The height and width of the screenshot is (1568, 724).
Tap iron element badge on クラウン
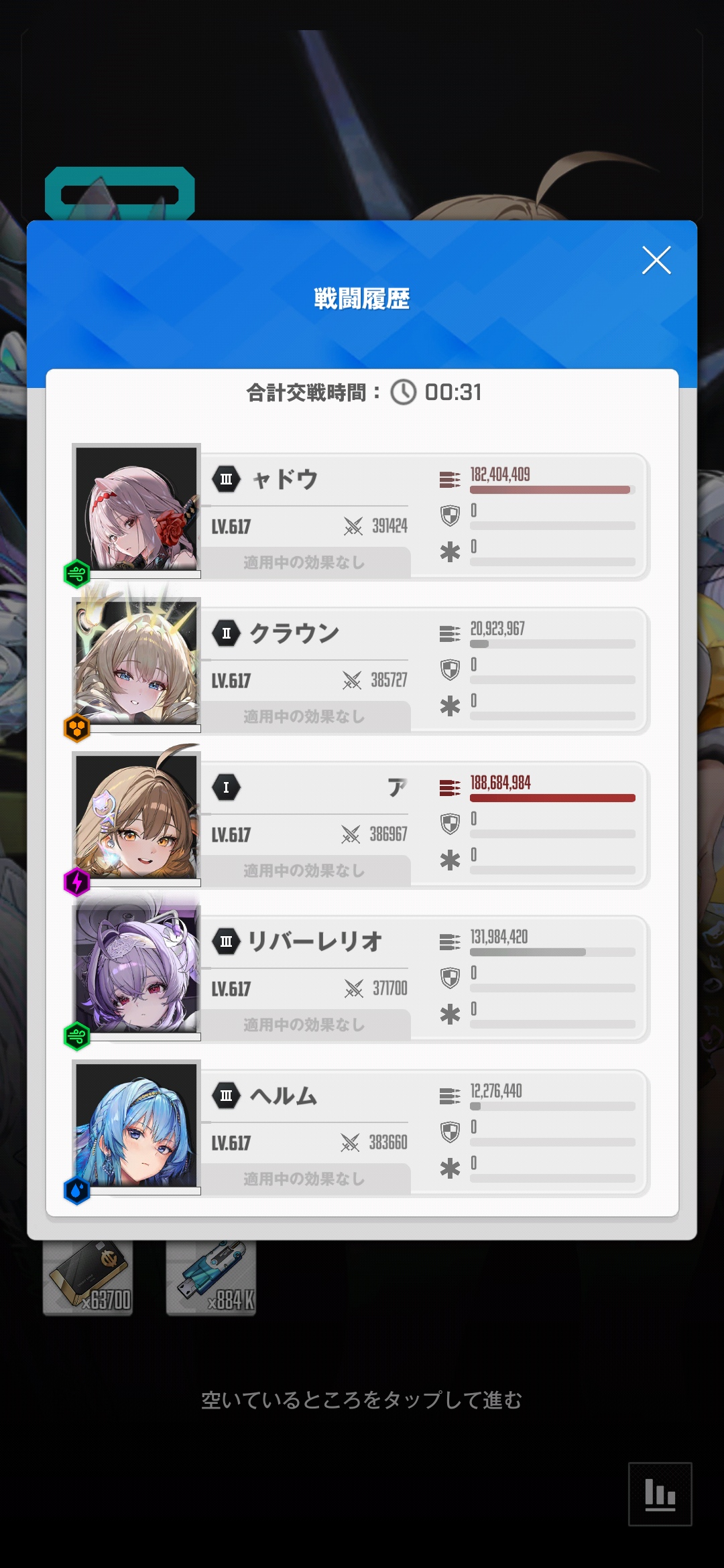click(77, 728)
